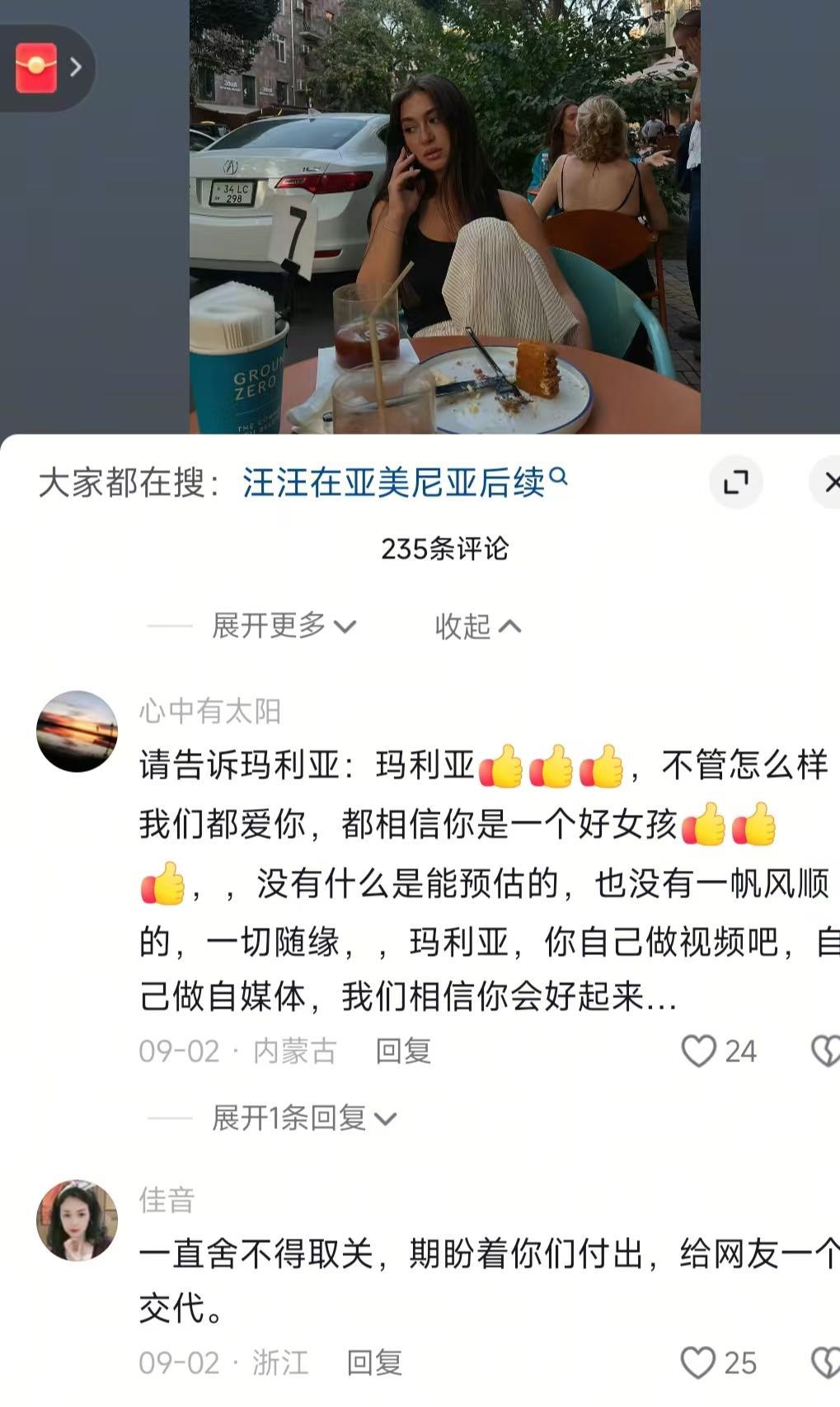The image size is (840, 1407).
Task: Open 佳音's profile avatar
Action: coord(77,1220)
